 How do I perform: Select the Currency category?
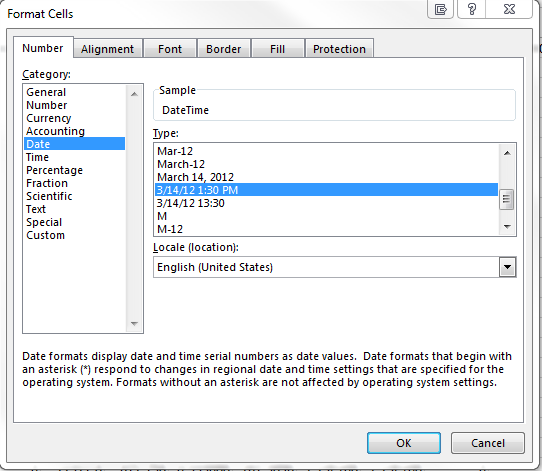click(x=49, y=118)
